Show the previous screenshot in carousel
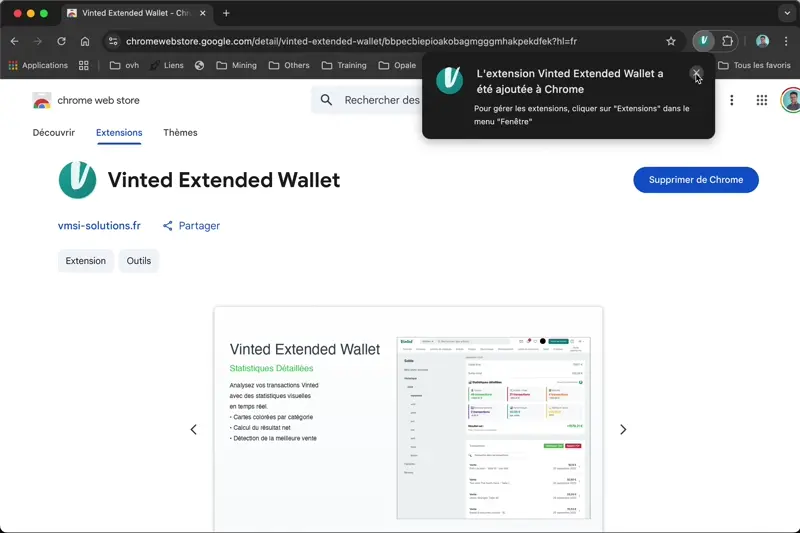The image size is (800, 533). click(193, 429)
